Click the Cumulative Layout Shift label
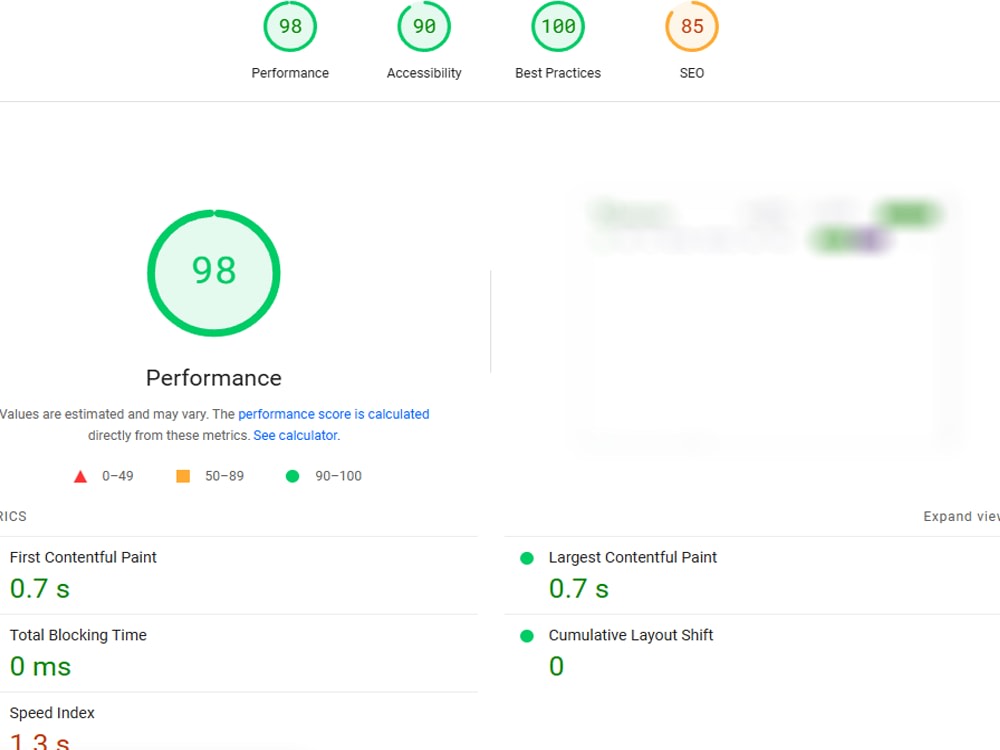Screen dimensions: 1000x750 pyautogui.click(x=631, y=635)
